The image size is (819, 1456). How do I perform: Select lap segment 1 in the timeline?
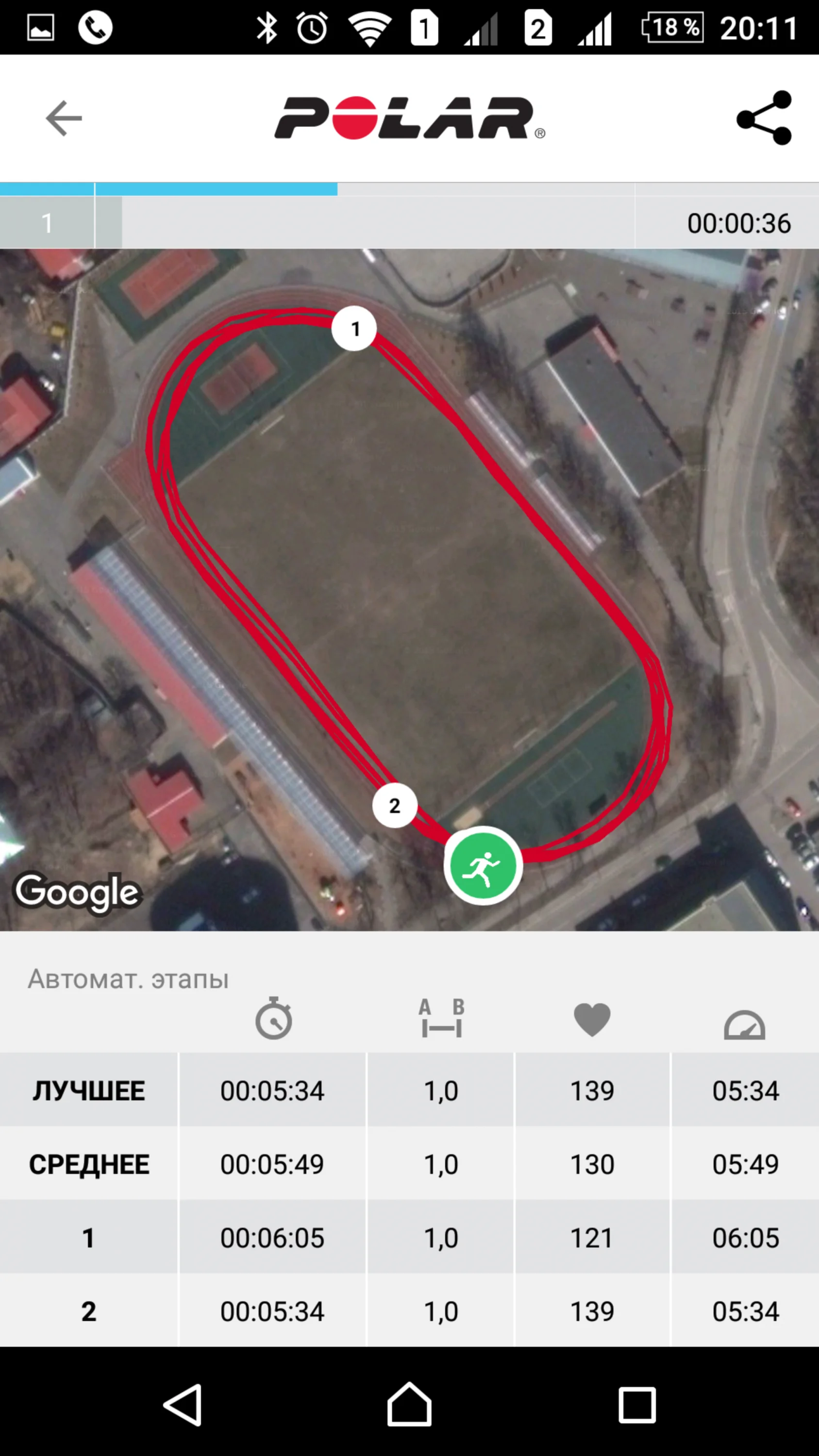[x=47, y=223]
